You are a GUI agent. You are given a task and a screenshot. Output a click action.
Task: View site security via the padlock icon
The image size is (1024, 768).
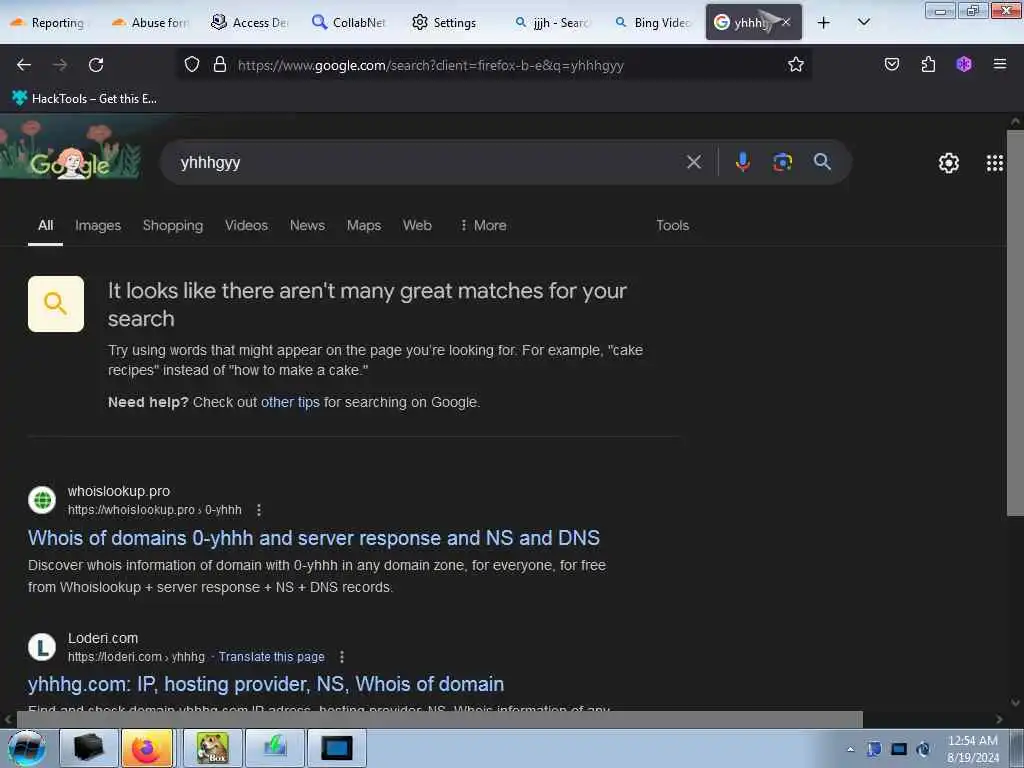(220, 64)
